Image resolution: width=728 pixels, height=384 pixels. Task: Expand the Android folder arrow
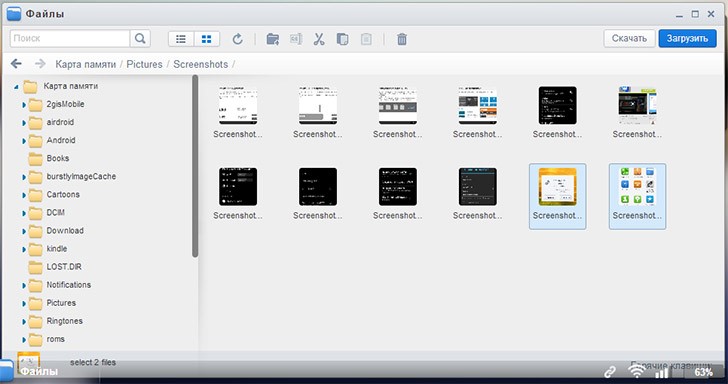coord(24,141)
